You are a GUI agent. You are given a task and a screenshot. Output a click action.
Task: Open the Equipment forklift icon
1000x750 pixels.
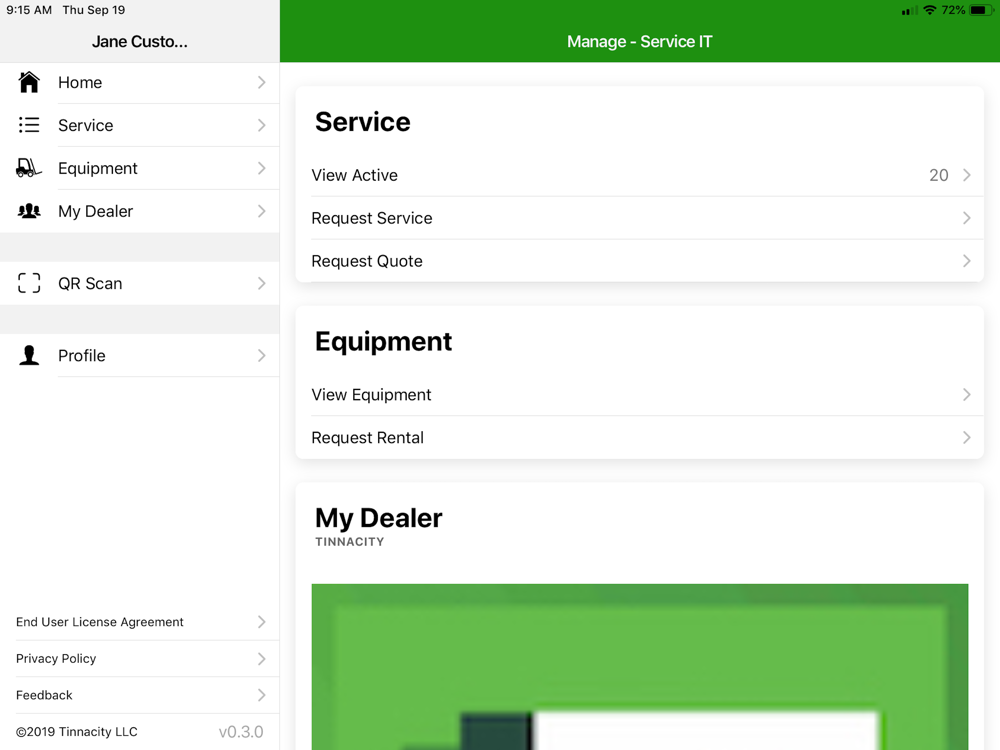click(29, 168)
